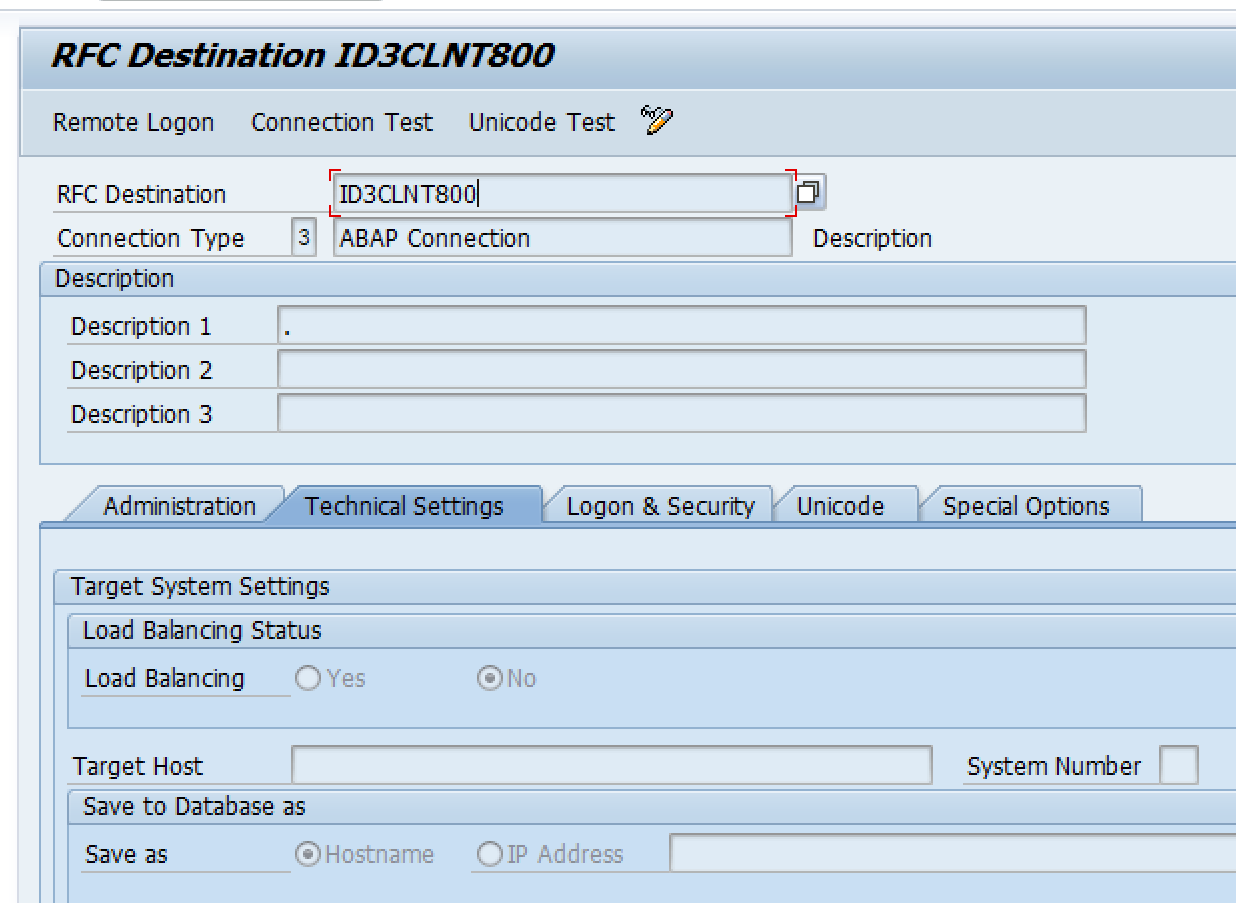Select Load Balancing Yes radio button

tap(308, 679)
